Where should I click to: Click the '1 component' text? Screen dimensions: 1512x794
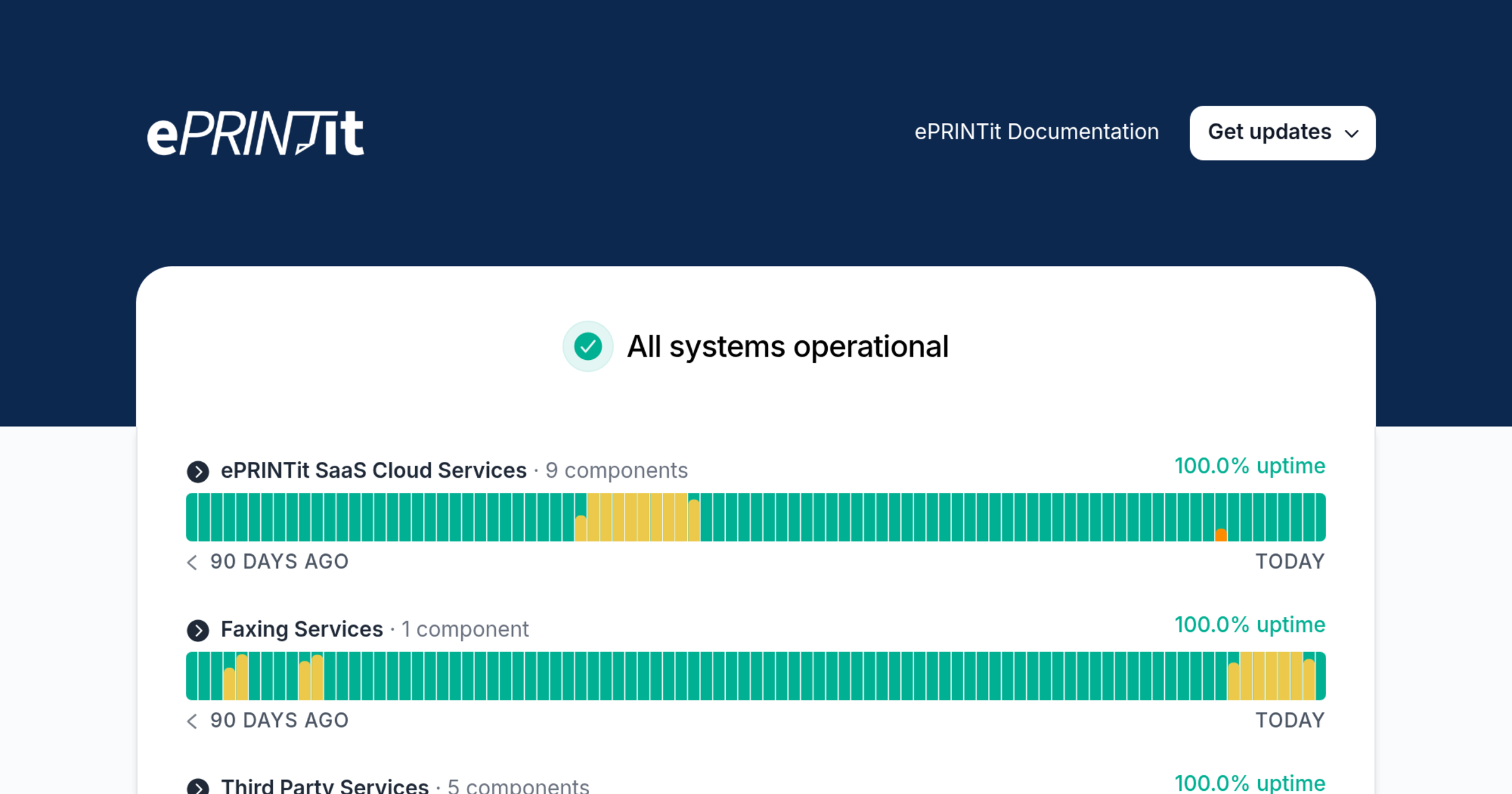pyautogui.click(x=465, y=630)
